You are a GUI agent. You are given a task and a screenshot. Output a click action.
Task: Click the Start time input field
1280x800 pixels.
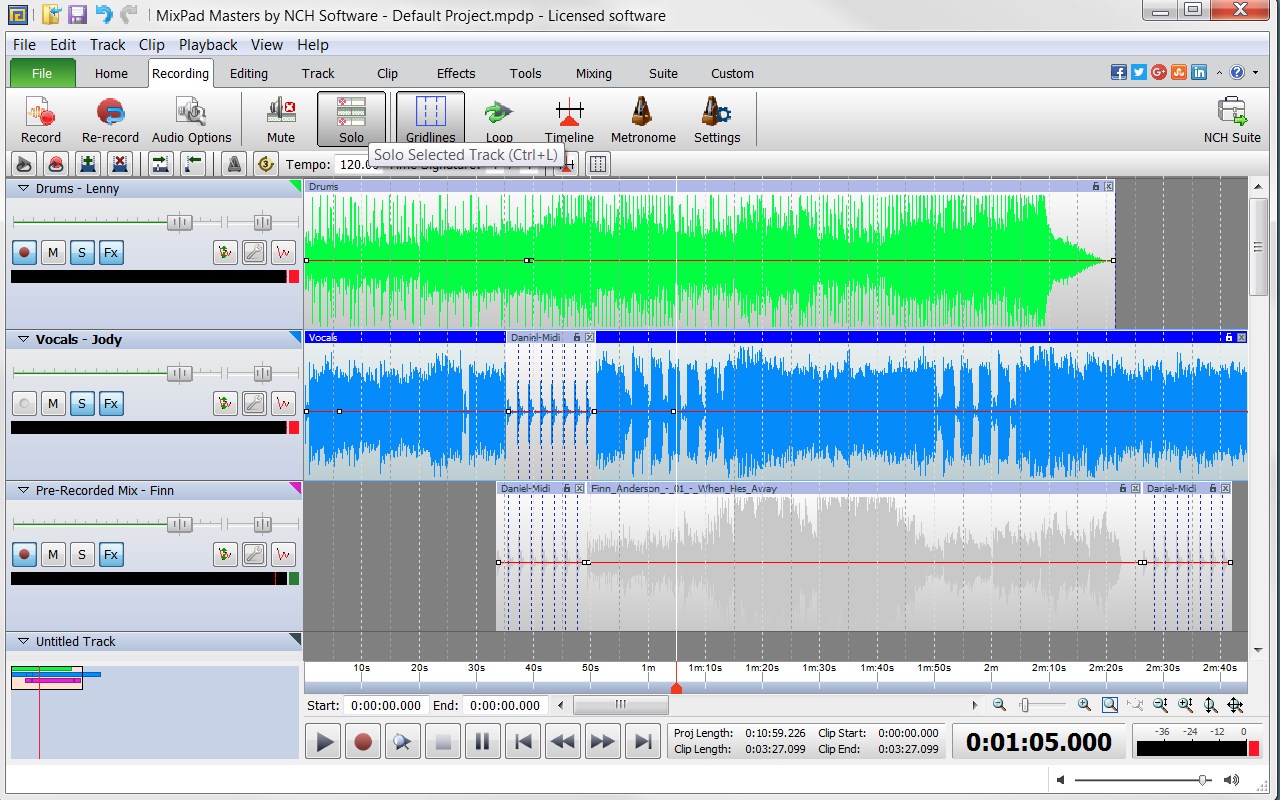click(x=385, y=706)
